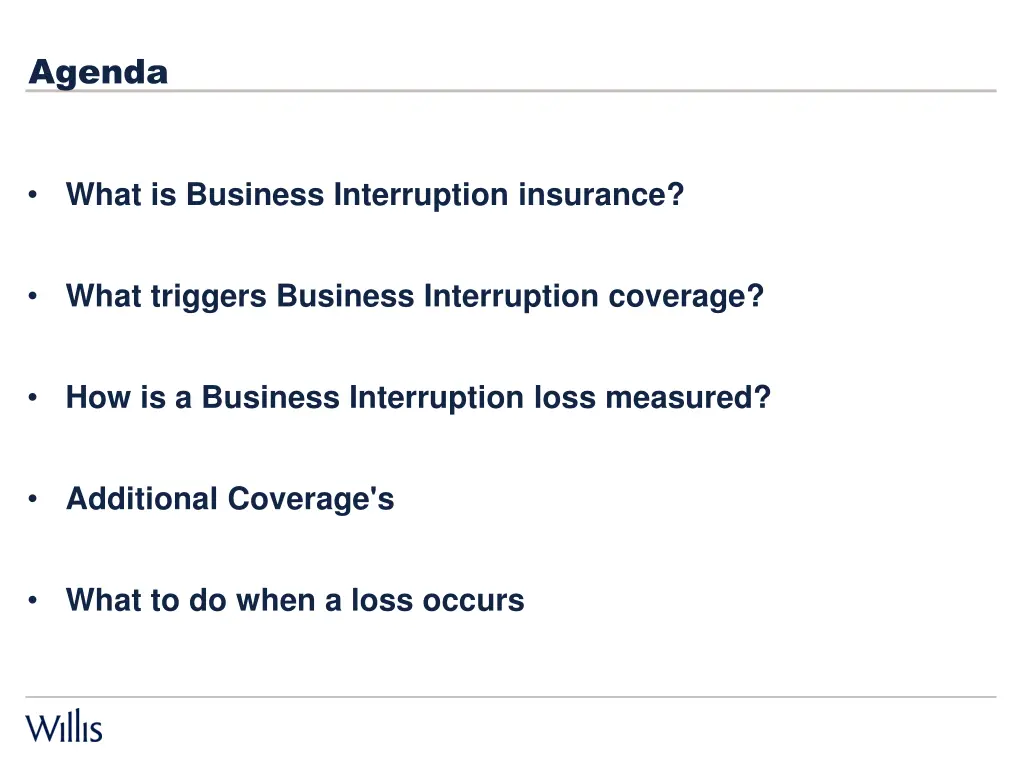Screen dimensions: 1024x768
Task: Click the word 'insurance?' in first bullet
Action: pyautogui.click(x=601, y=195)
